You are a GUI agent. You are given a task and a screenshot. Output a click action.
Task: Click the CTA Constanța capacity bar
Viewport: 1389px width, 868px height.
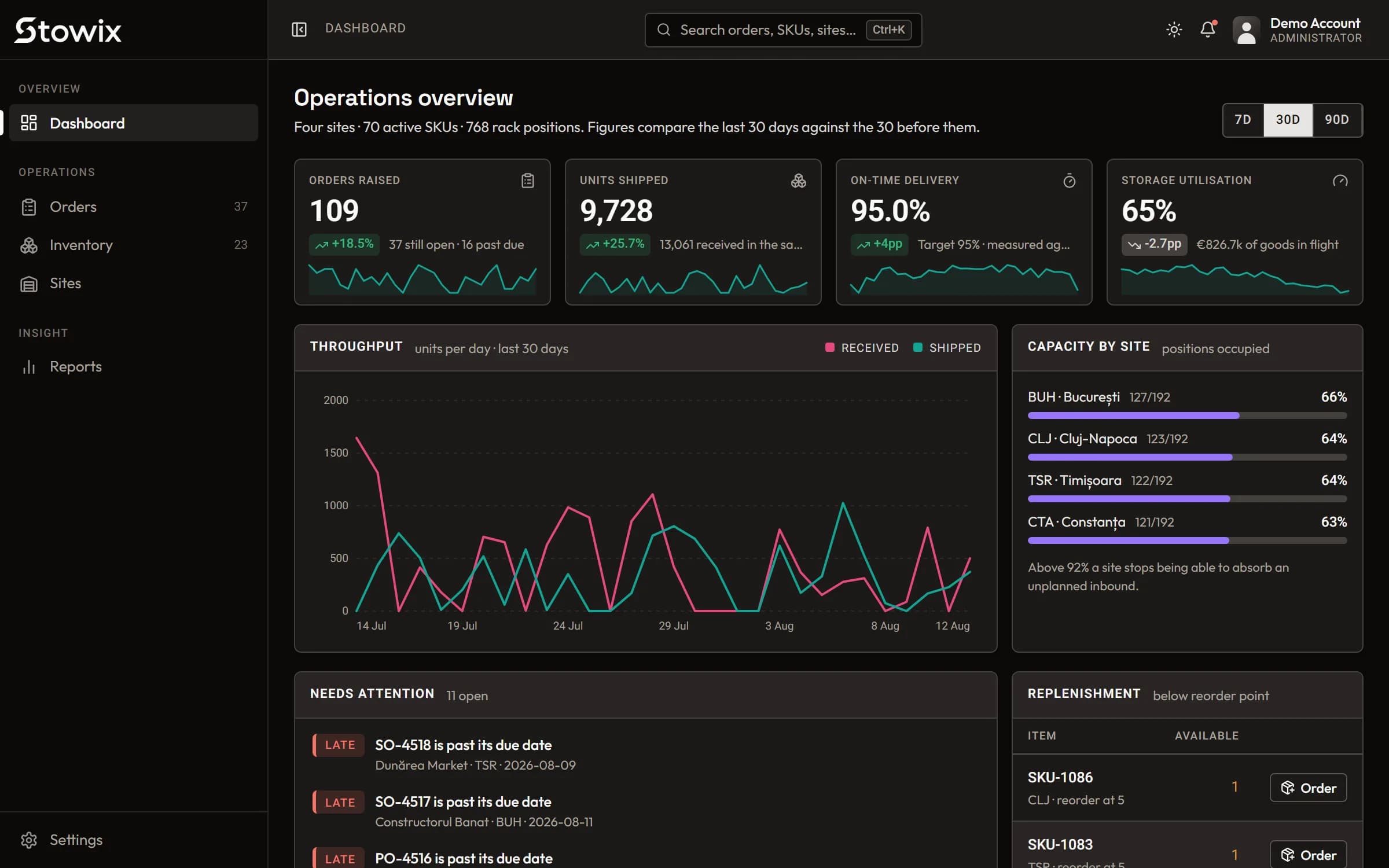point(1187,540)
